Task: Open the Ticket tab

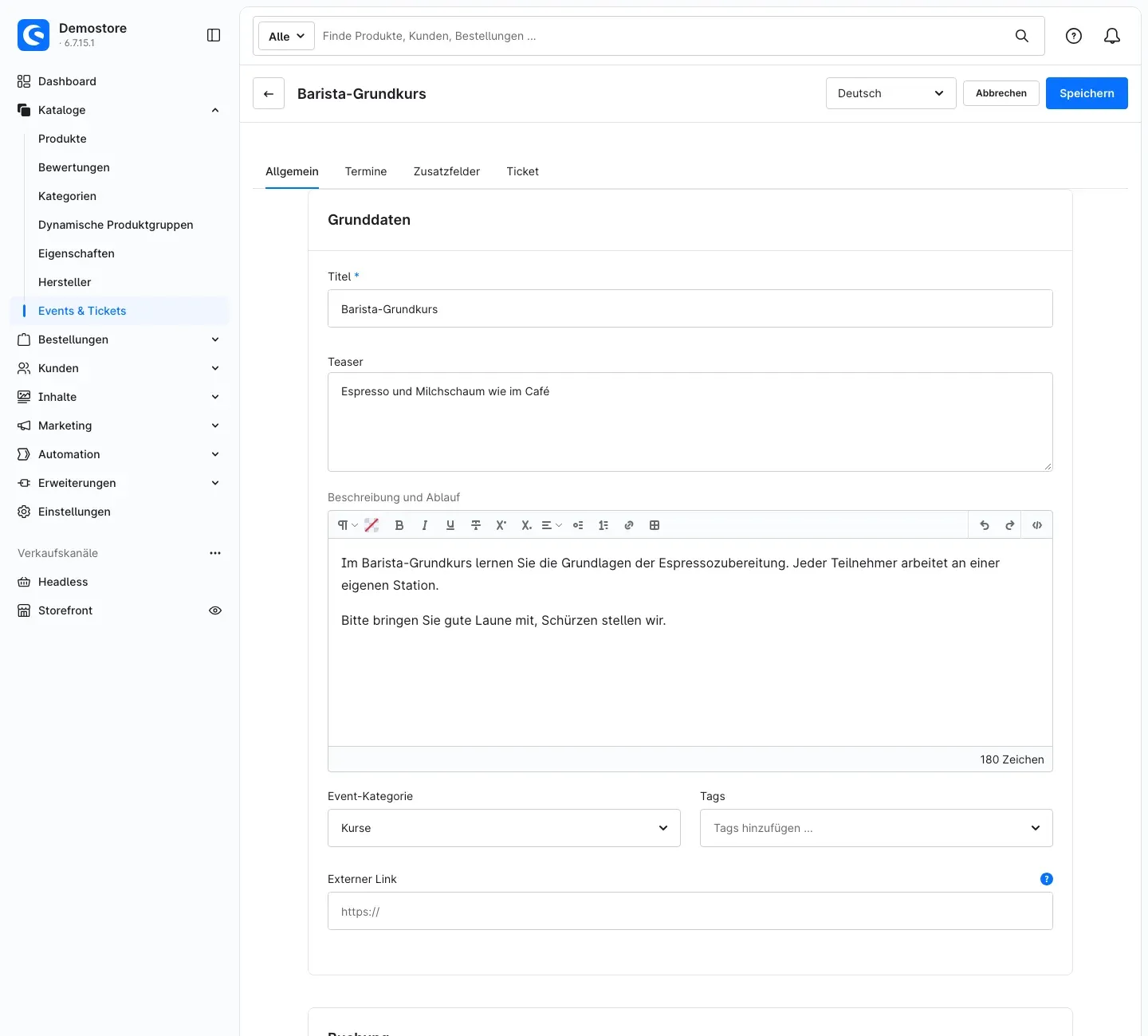Action: [523, 171]
